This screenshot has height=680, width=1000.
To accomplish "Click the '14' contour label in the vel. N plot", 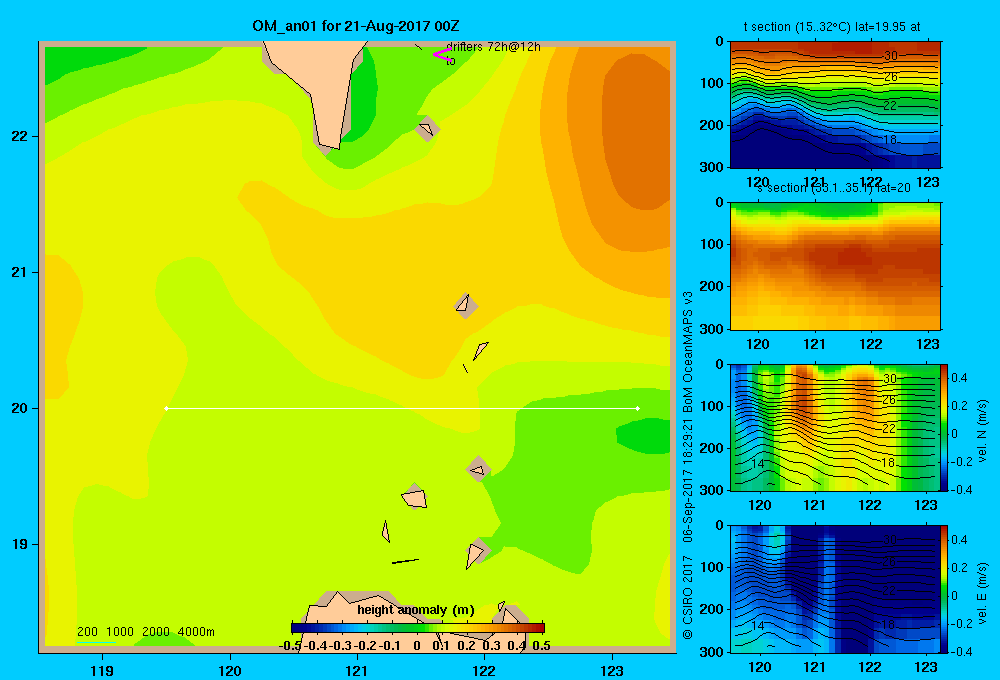I will click(x=758, y=464).
